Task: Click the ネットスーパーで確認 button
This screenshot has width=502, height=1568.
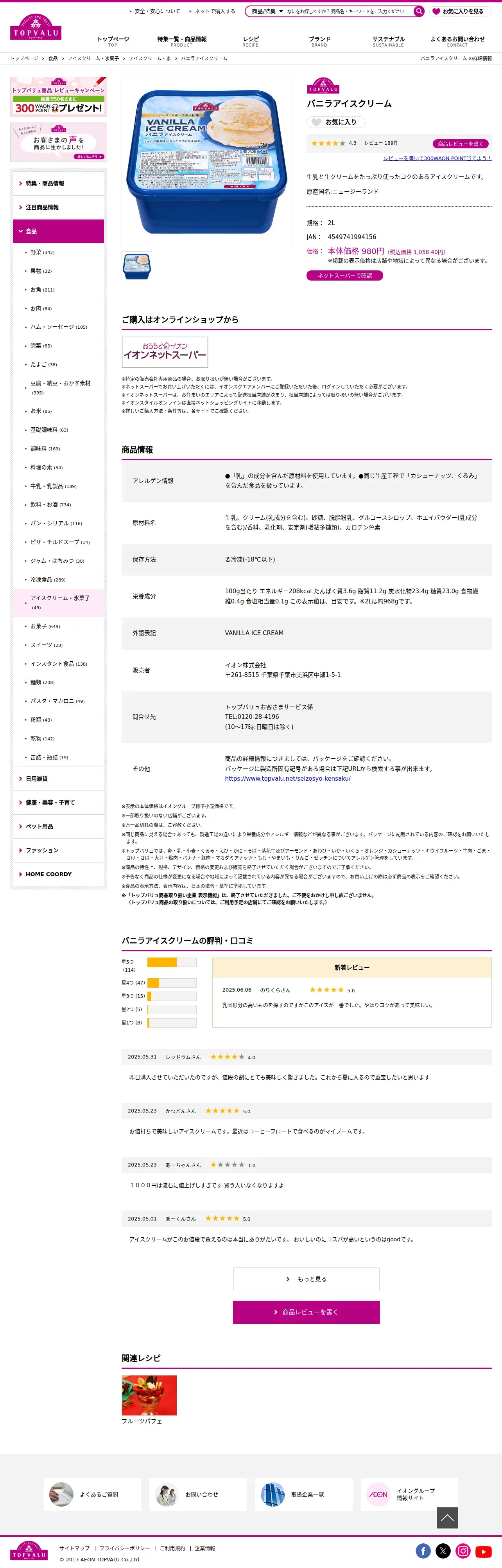Action: point(344,275)
